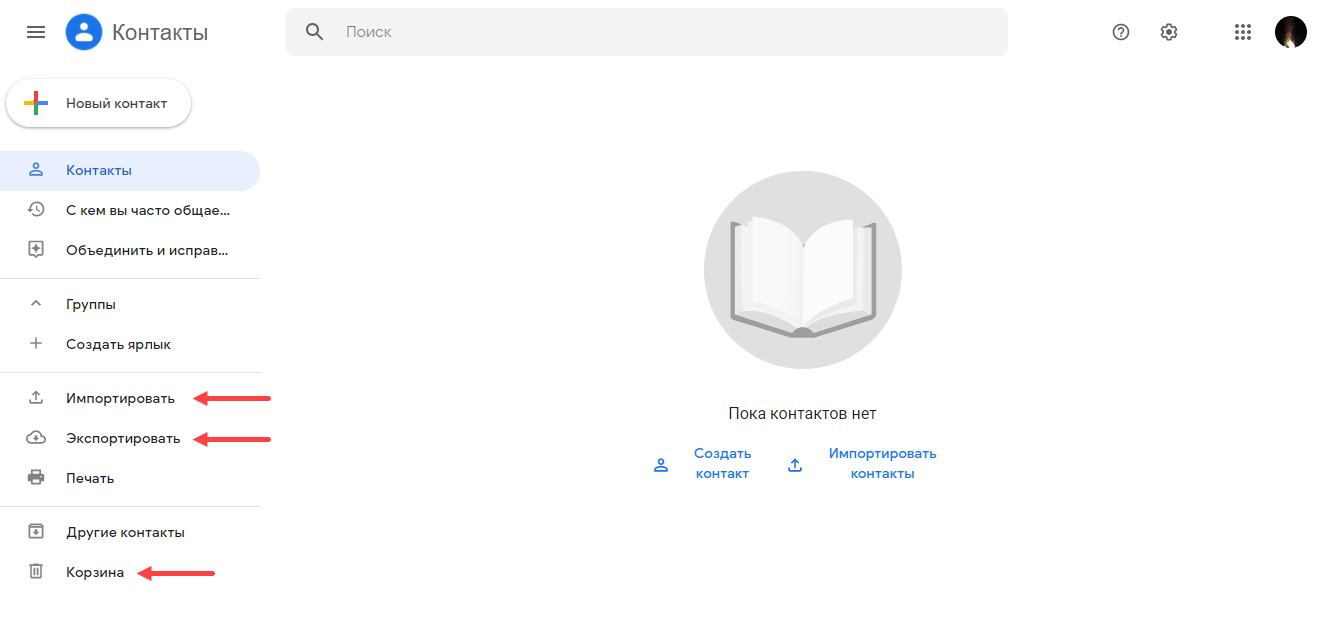Open the hamburger main menu
This screenshot has height=627, width=1325.
click(x=36, y=32)
